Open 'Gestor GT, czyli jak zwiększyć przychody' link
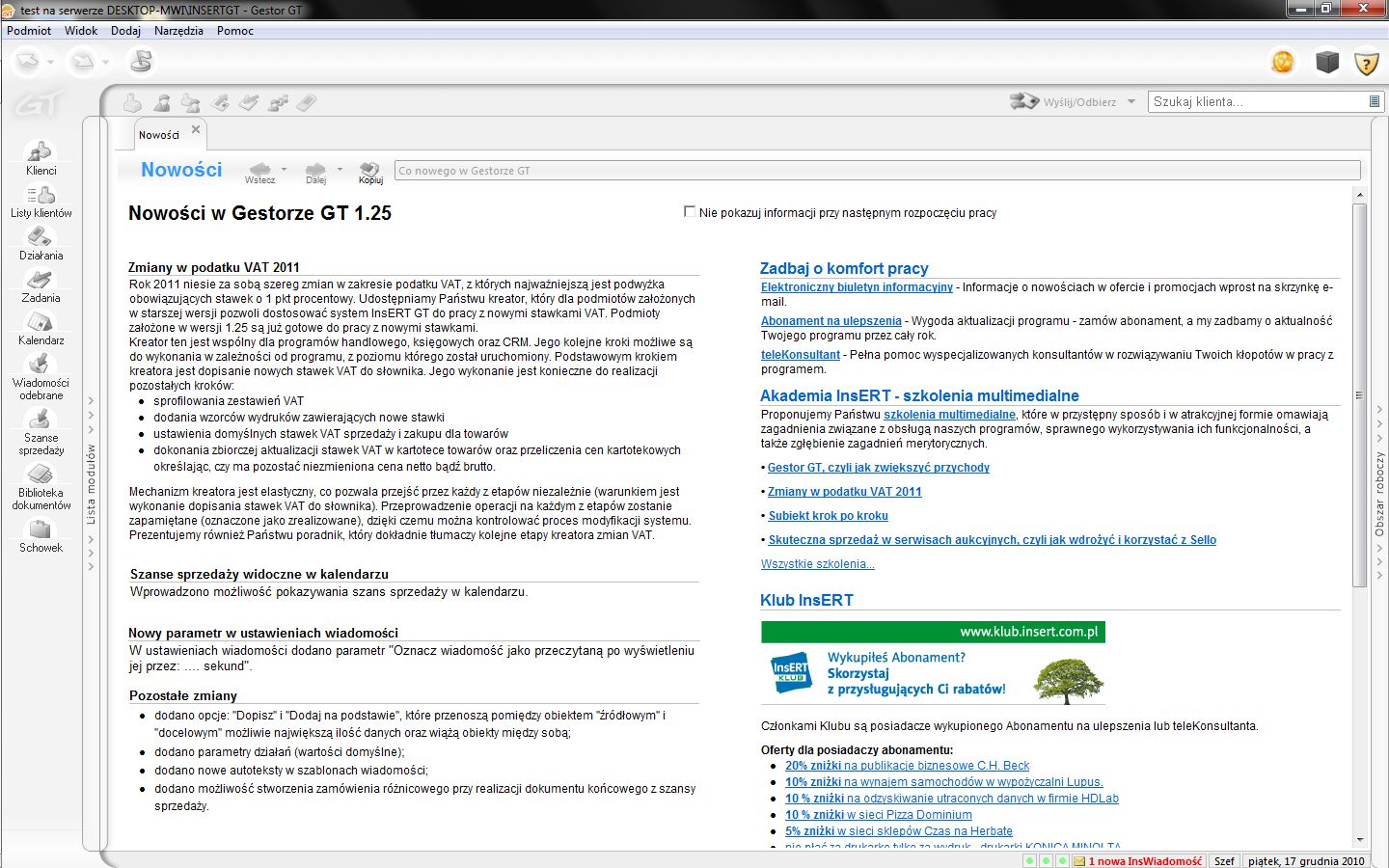 [x=879, y=468]
